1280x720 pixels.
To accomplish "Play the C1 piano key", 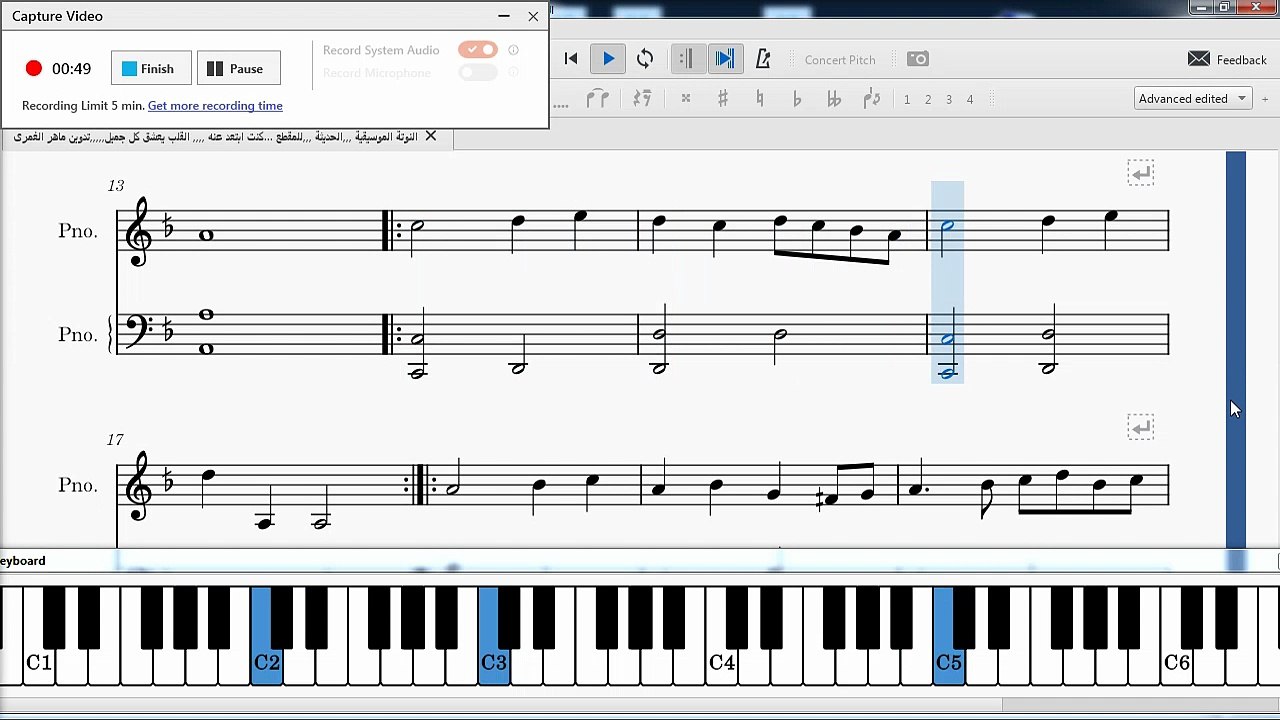I will [x=39, y=663].
